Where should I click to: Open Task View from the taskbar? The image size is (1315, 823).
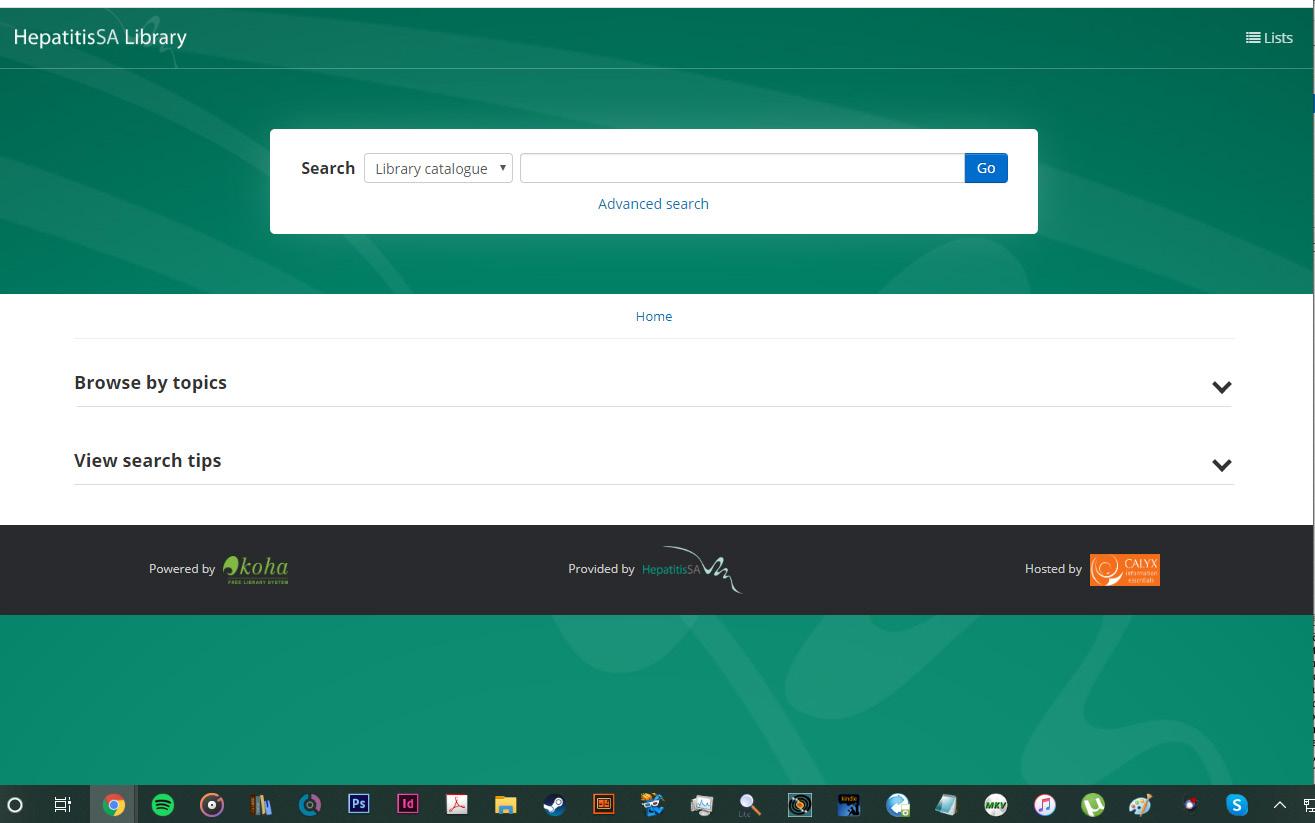(62, 804)
